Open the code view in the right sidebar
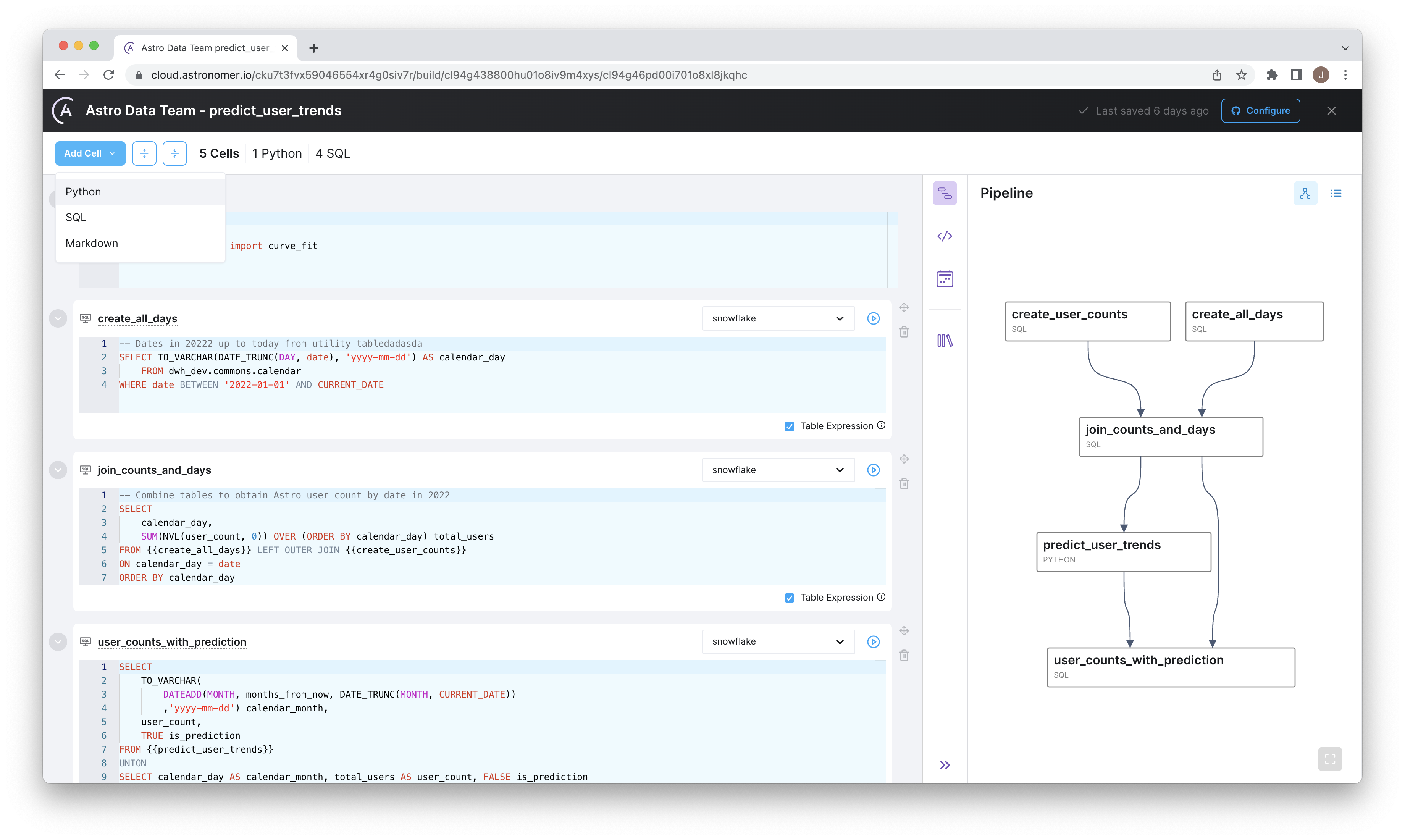The height and width of the screenshot is (840, 1405). pos(945,236)
